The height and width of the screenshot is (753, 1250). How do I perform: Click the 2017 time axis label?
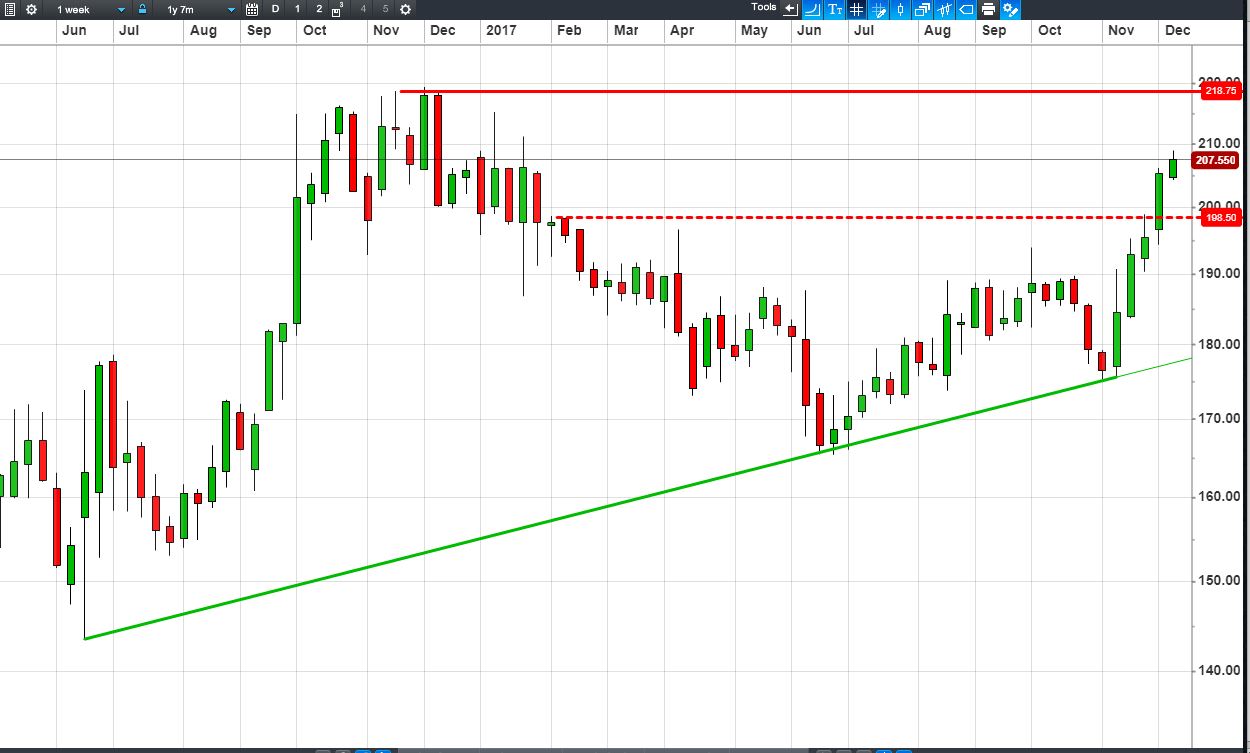pyautogui.click(x=501, y=30)
